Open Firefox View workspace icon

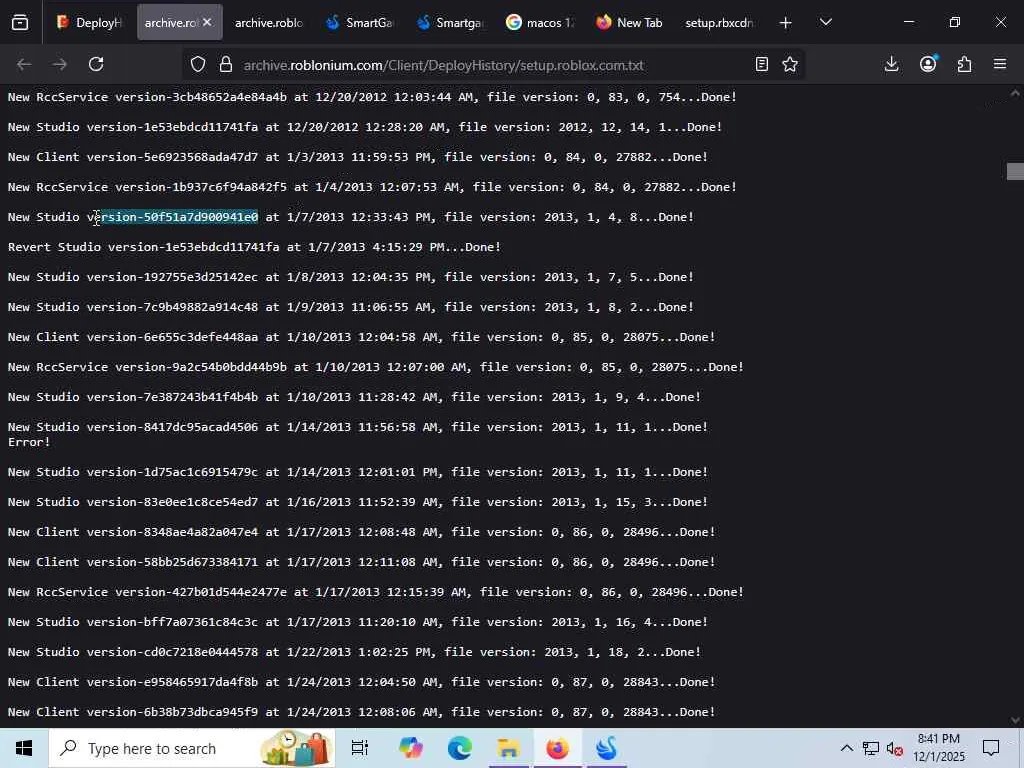[20, 23]
